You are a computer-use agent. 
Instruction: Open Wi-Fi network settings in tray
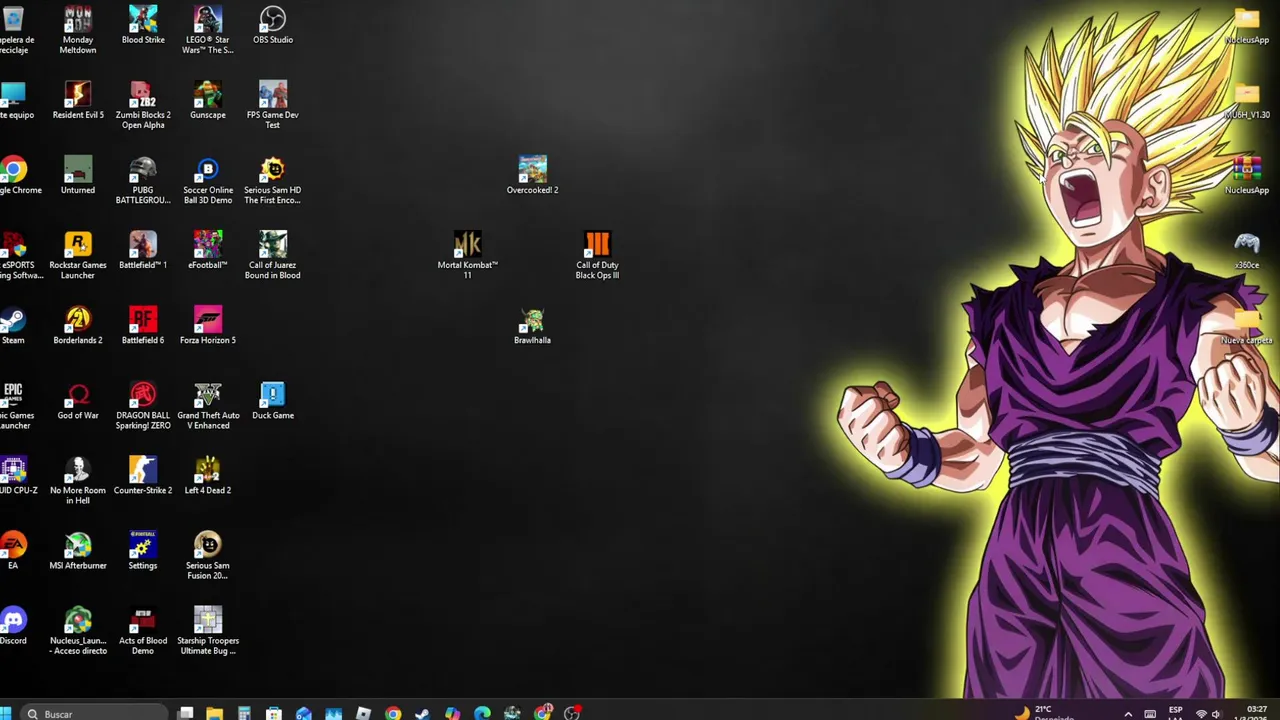click(x=1201, y=714)
